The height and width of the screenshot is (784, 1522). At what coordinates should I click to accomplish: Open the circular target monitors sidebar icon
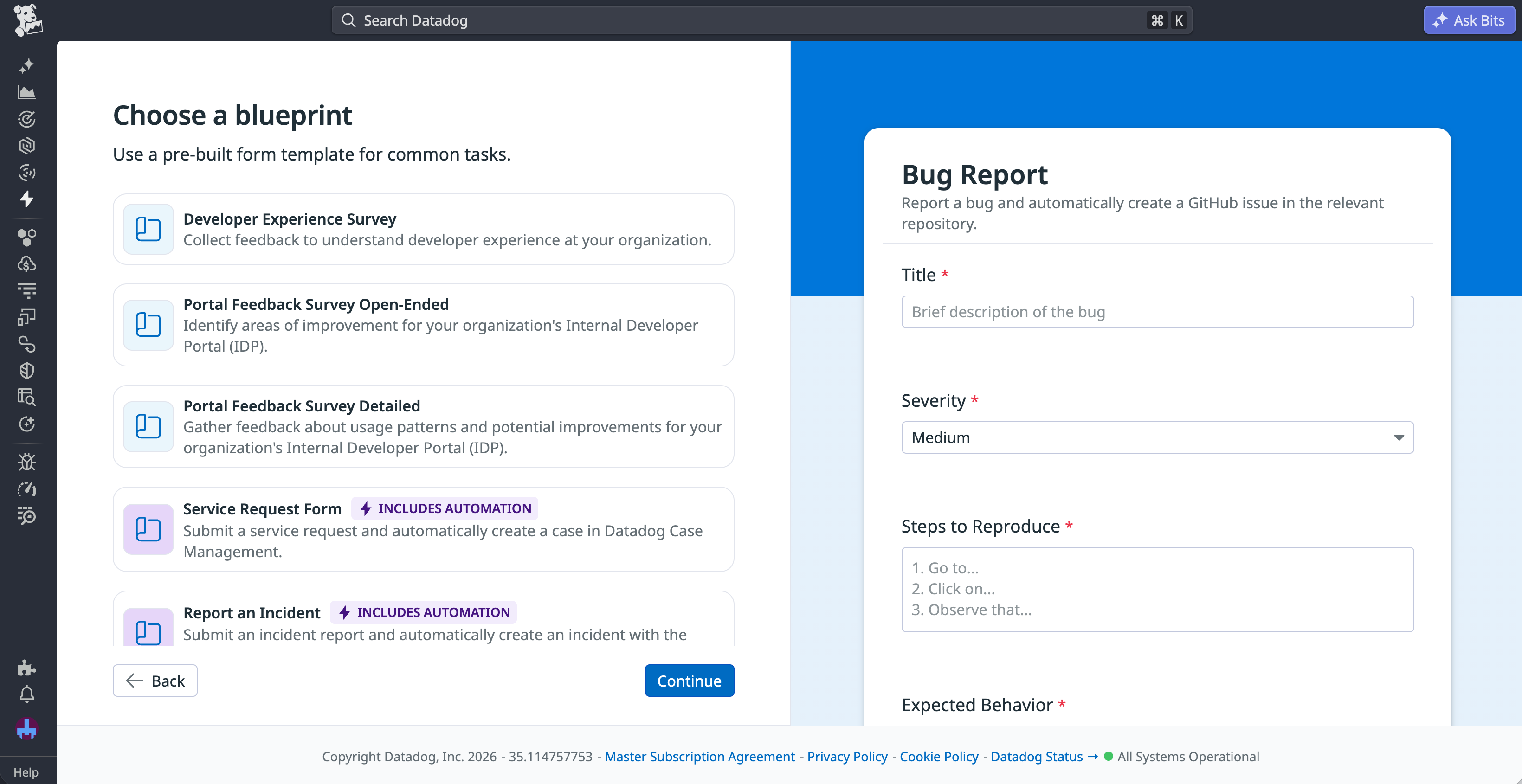(26, 119)
